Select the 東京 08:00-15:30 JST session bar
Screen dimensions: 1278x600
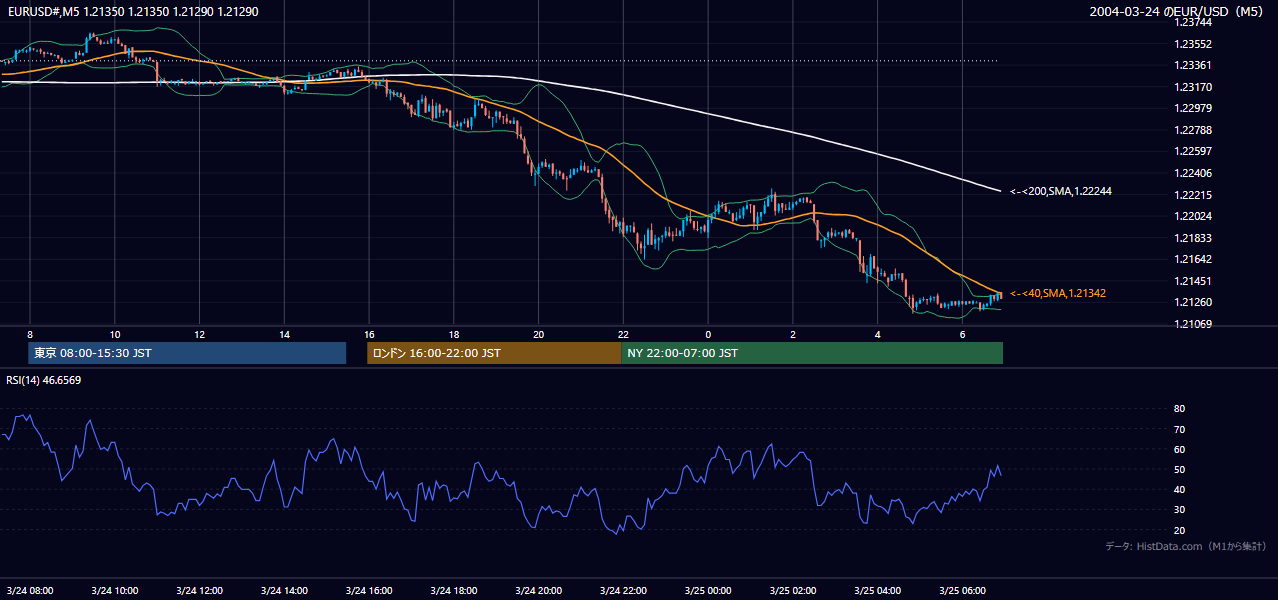[x=187, y=353]
